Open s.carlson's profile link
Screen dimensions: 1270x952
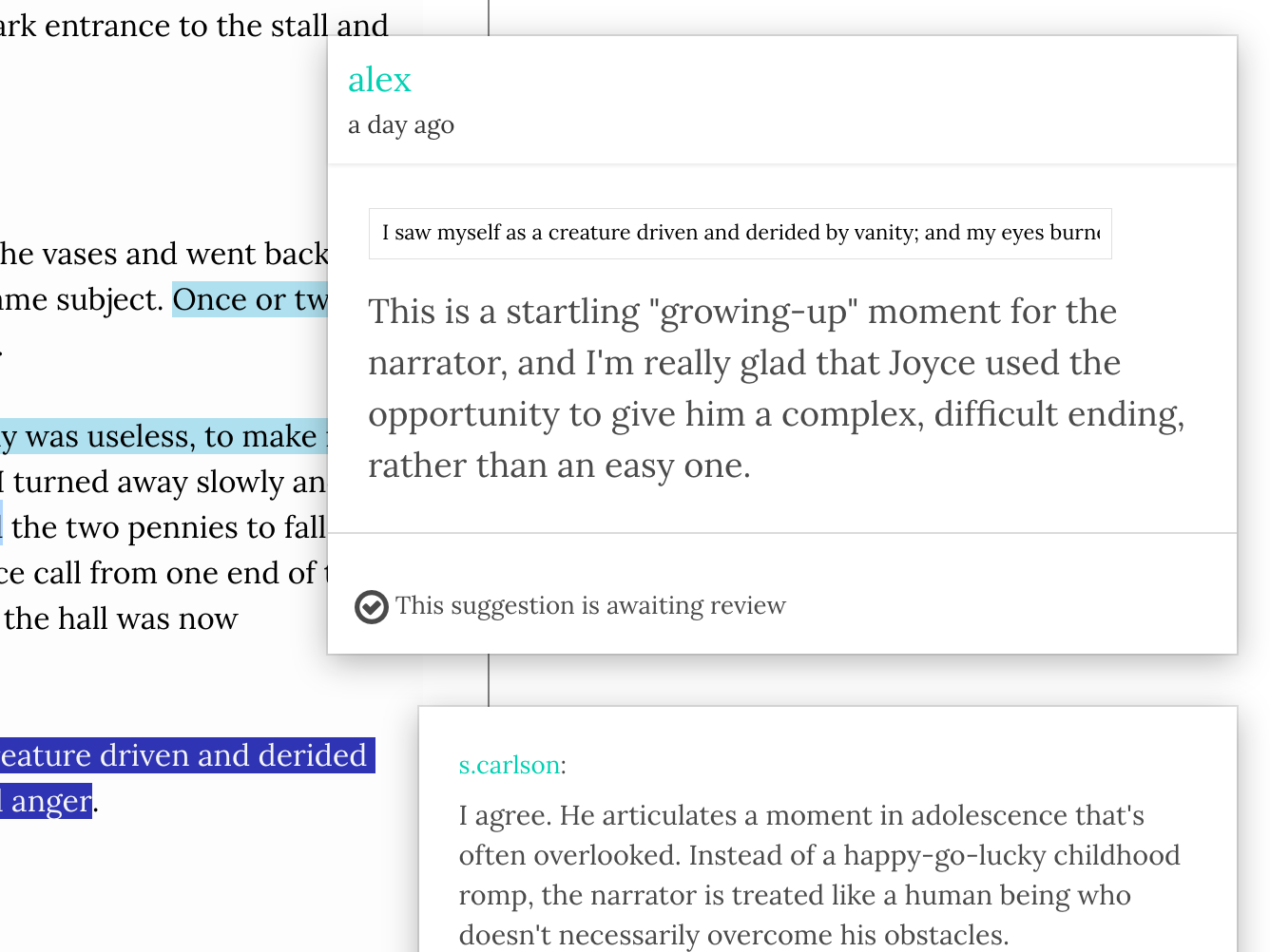click(509, 765)
